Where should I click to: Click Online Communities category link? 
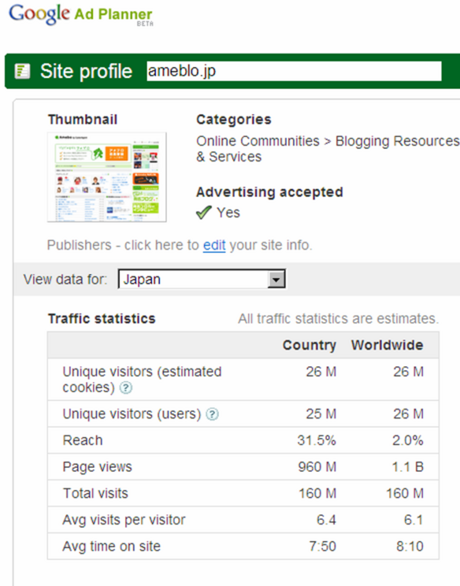[258, 141]
